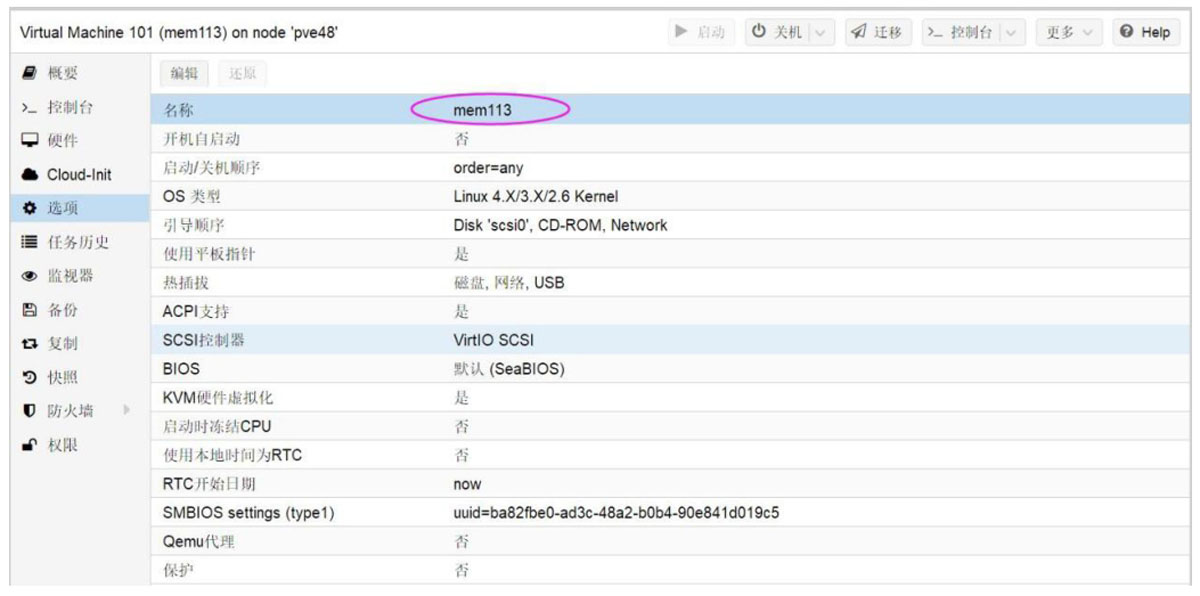Select the 权限 permissions unlock icon

[x=29, y=445]
